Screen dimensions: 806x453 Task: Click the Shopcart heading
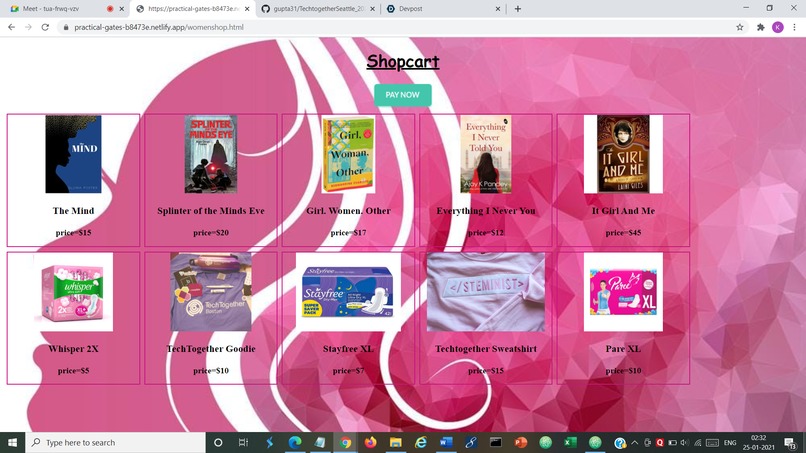(402, 61)
